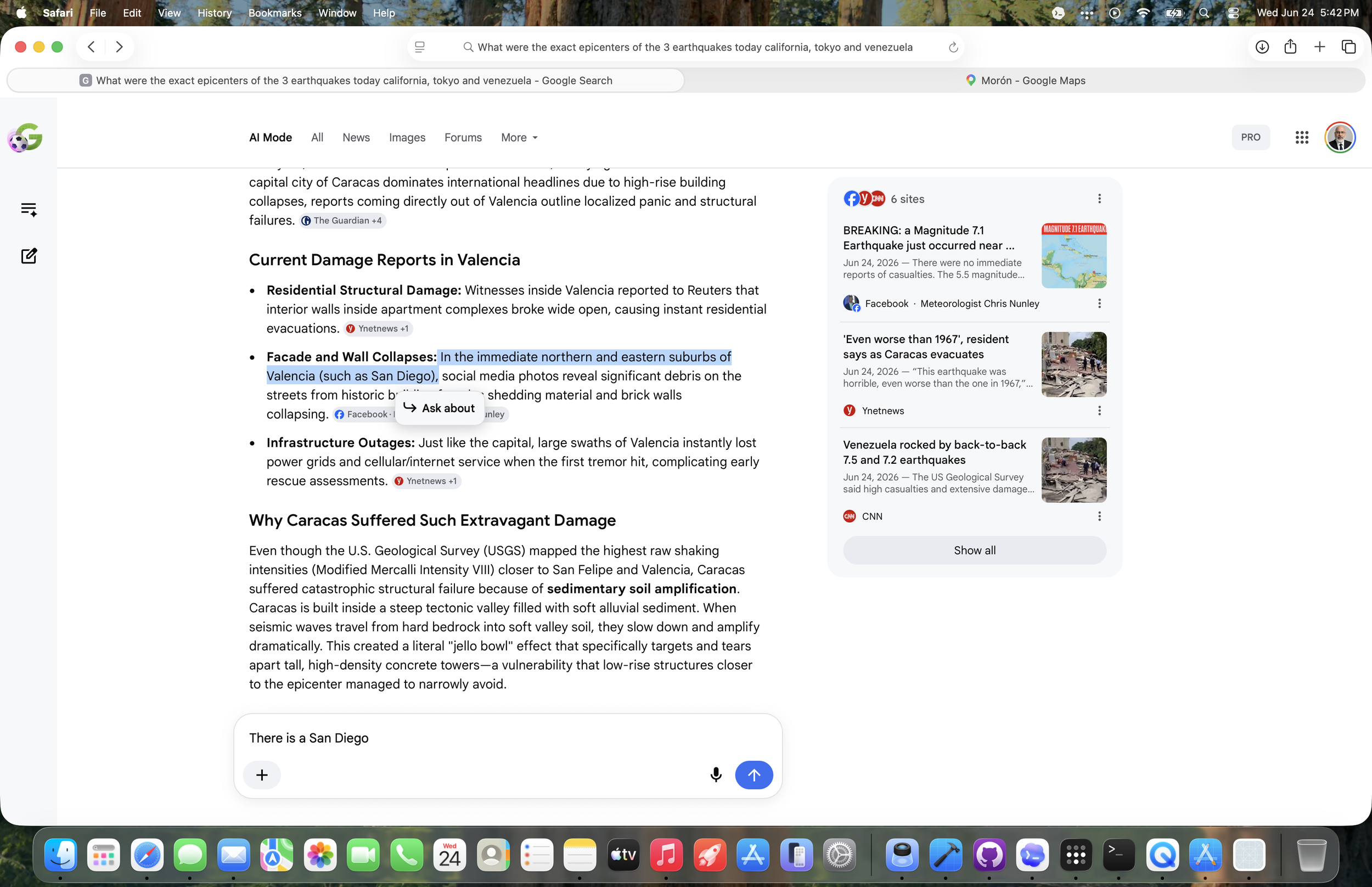
Task: Click the Ask about popup button
Action: click(439, 408)
